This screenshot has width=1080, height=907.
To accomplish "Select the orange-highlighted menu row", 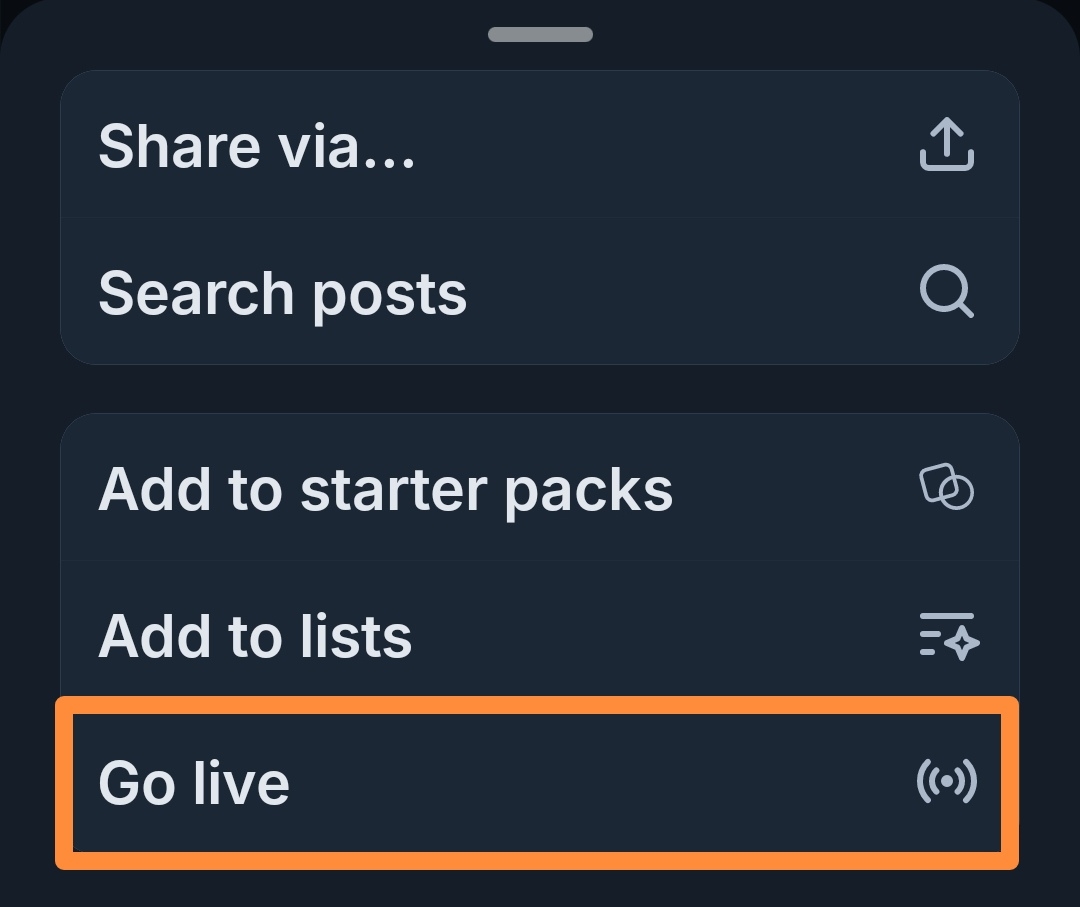I will pos(538,782).
